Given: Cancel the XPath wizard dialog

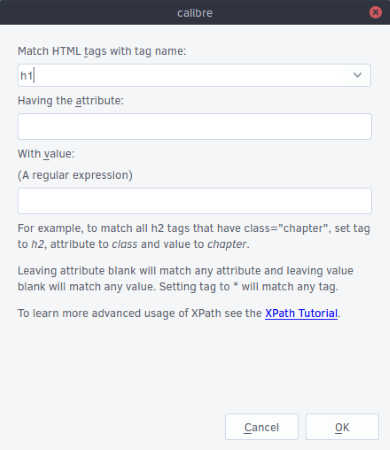Looking at the screenshot, I should [x=262, y=427].
